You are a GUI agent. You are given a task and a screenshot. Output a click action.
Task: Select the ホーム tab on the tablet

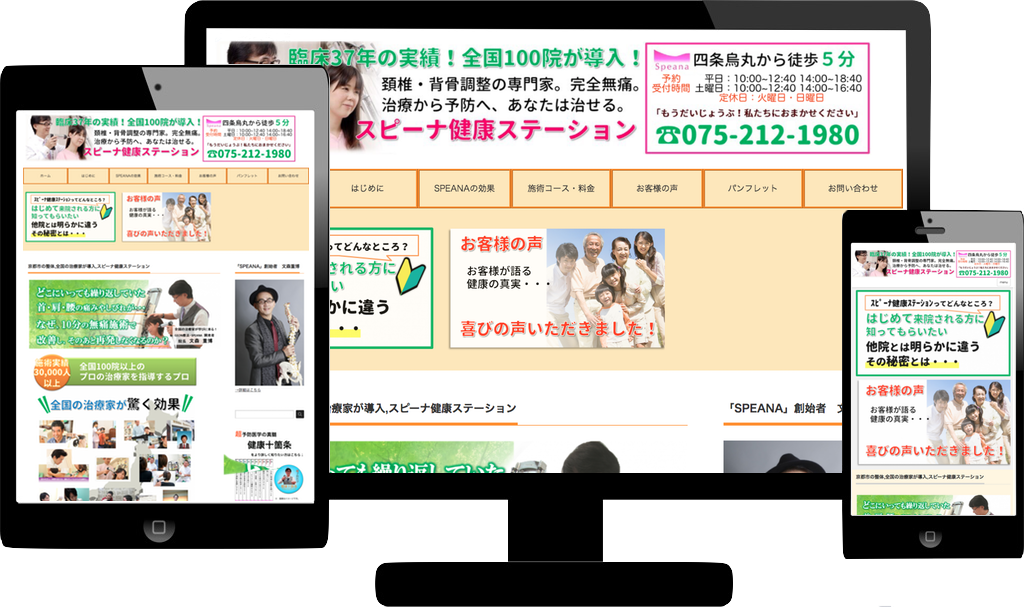[45, 176]
